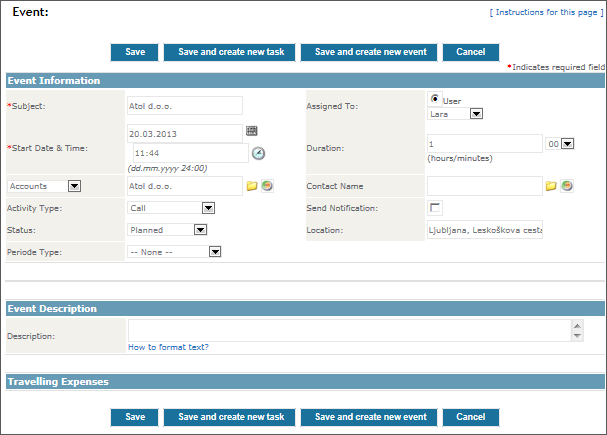Viewport: 607px width, 435px height.
Task: Select the User radio button
Action: 435,100
